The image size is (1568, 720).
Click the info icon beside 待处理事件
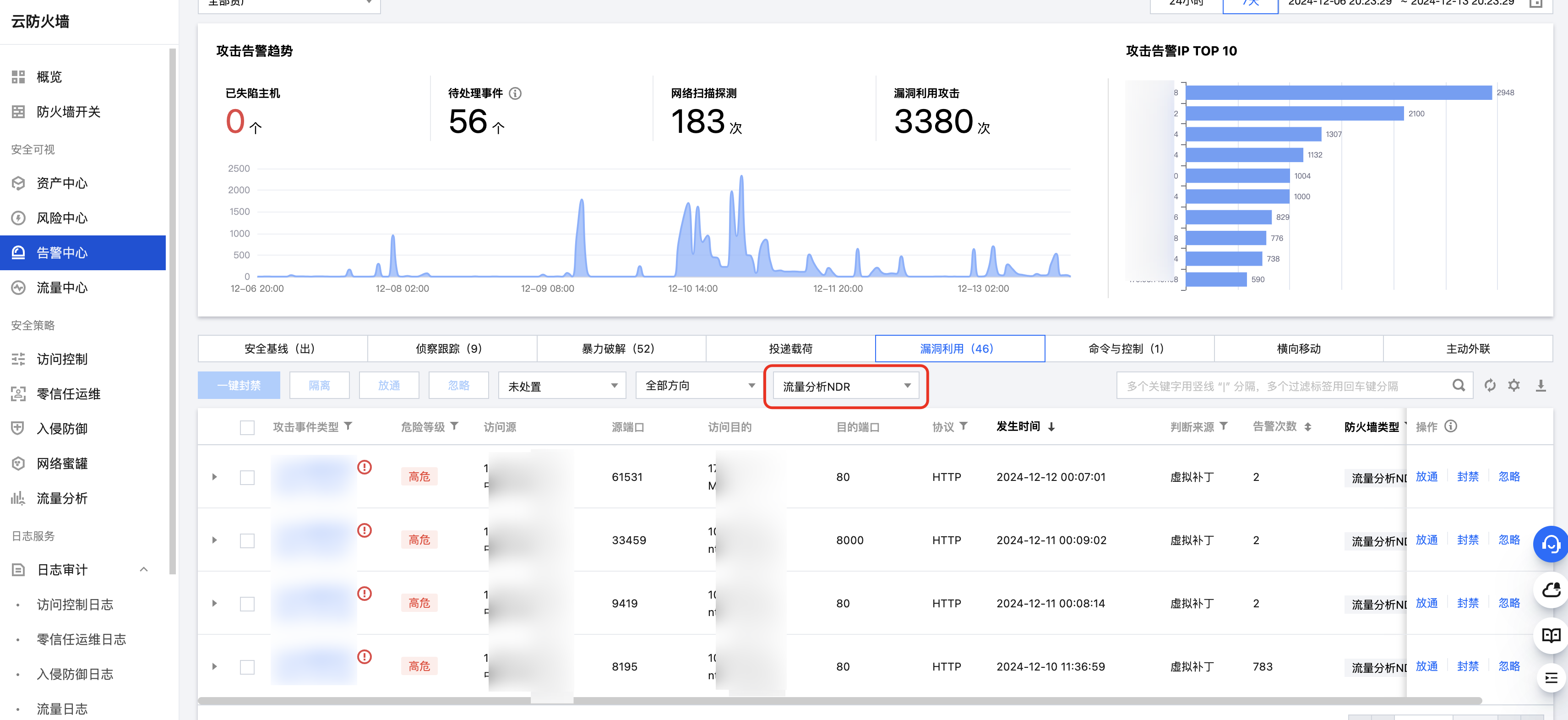[x=515, y=93]
